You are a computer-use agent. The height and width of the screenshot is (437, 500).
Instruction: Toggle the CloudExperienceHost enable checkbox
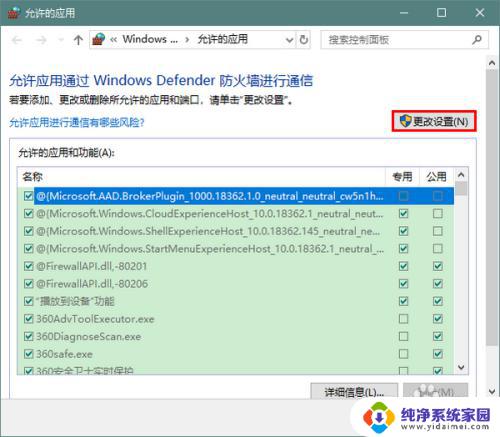(x=29, y=213)
